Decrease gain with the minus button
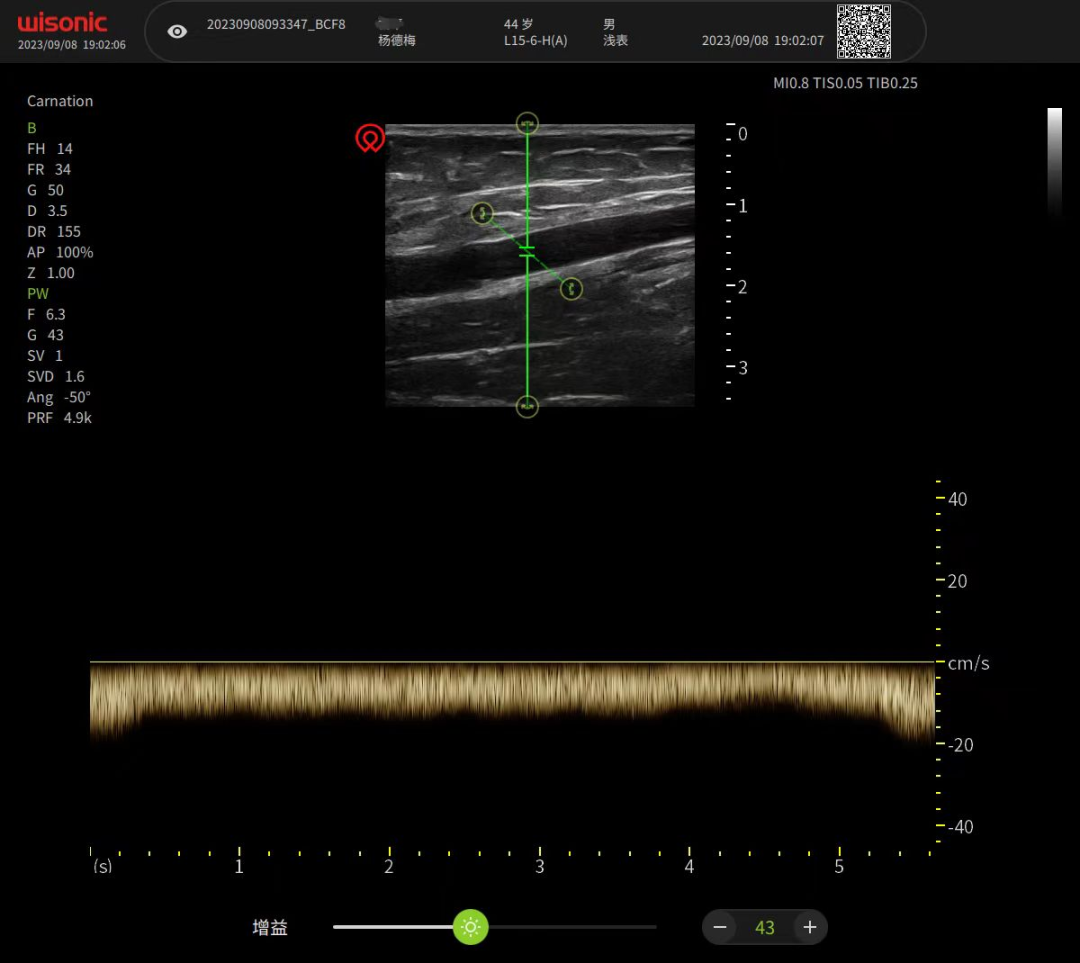The width and height of the screenshot is (1080, 963). pos(720,927)
